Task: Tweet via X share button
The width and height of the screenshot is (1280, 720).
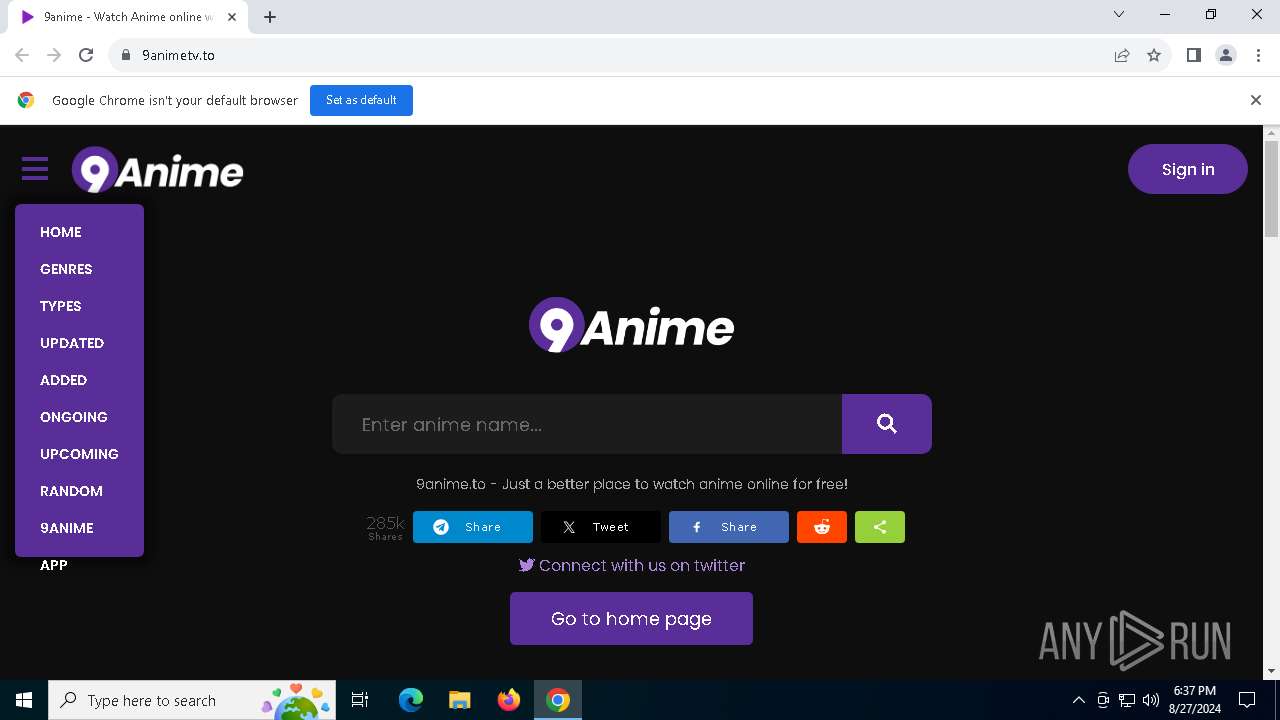Action: coord(601,527)
